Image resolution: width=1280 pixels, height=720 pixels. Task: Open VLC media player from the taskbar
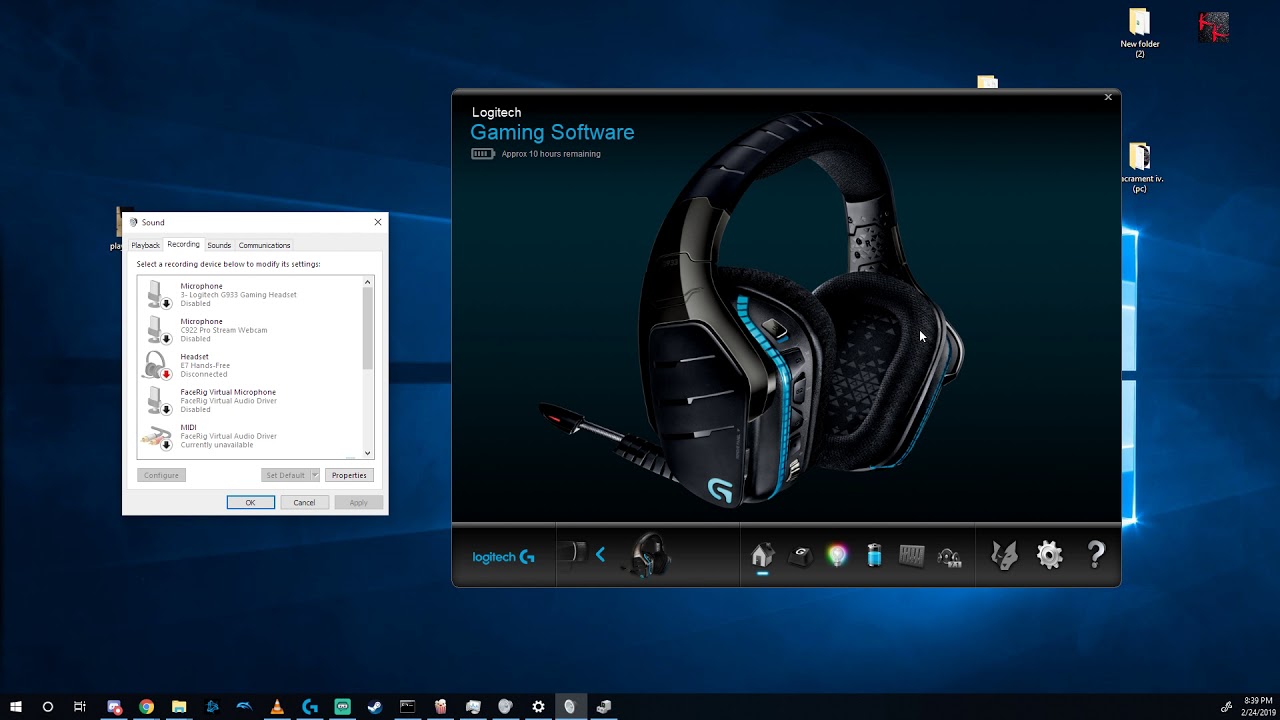[277, 706]
